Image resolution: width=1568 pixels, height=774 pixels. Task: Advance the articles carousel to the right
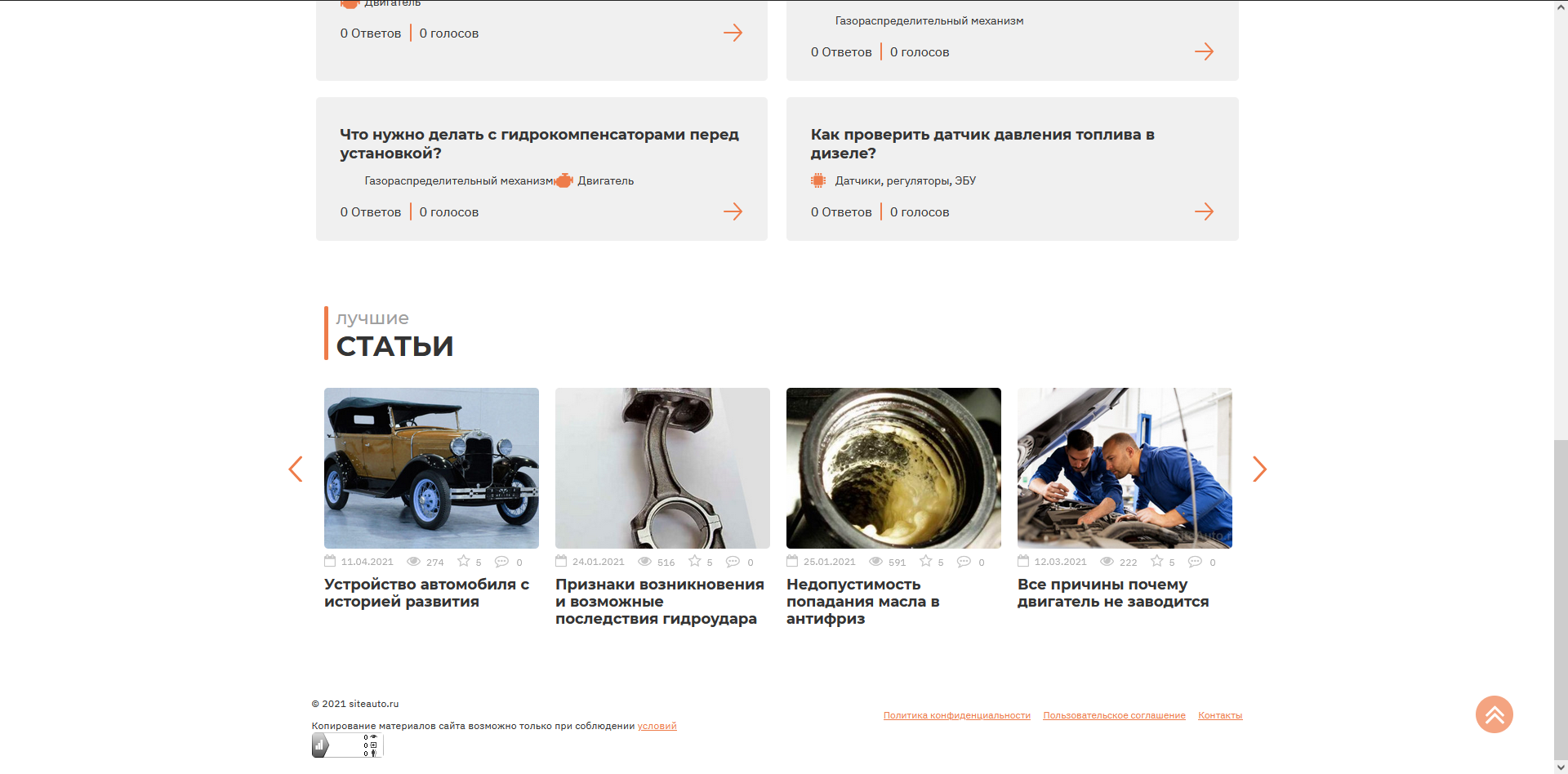tap(1259, 469)
